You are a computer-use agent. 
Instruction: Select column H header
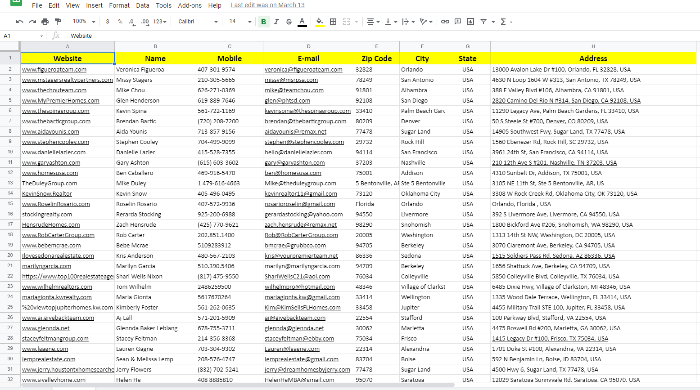tap(593, 46)
